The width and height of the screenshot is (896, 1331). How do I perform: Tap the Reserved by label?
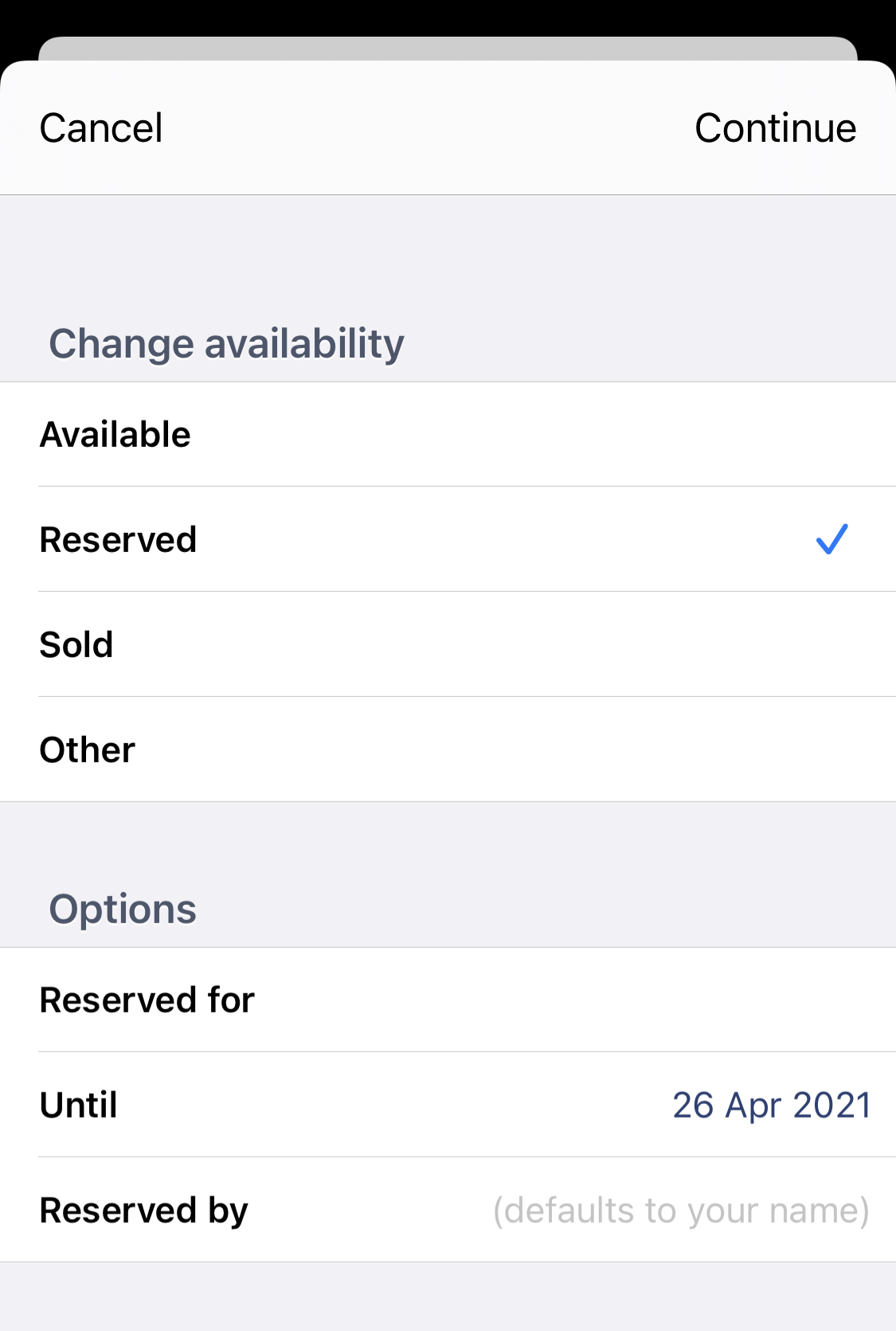(x=144, y=1210)
